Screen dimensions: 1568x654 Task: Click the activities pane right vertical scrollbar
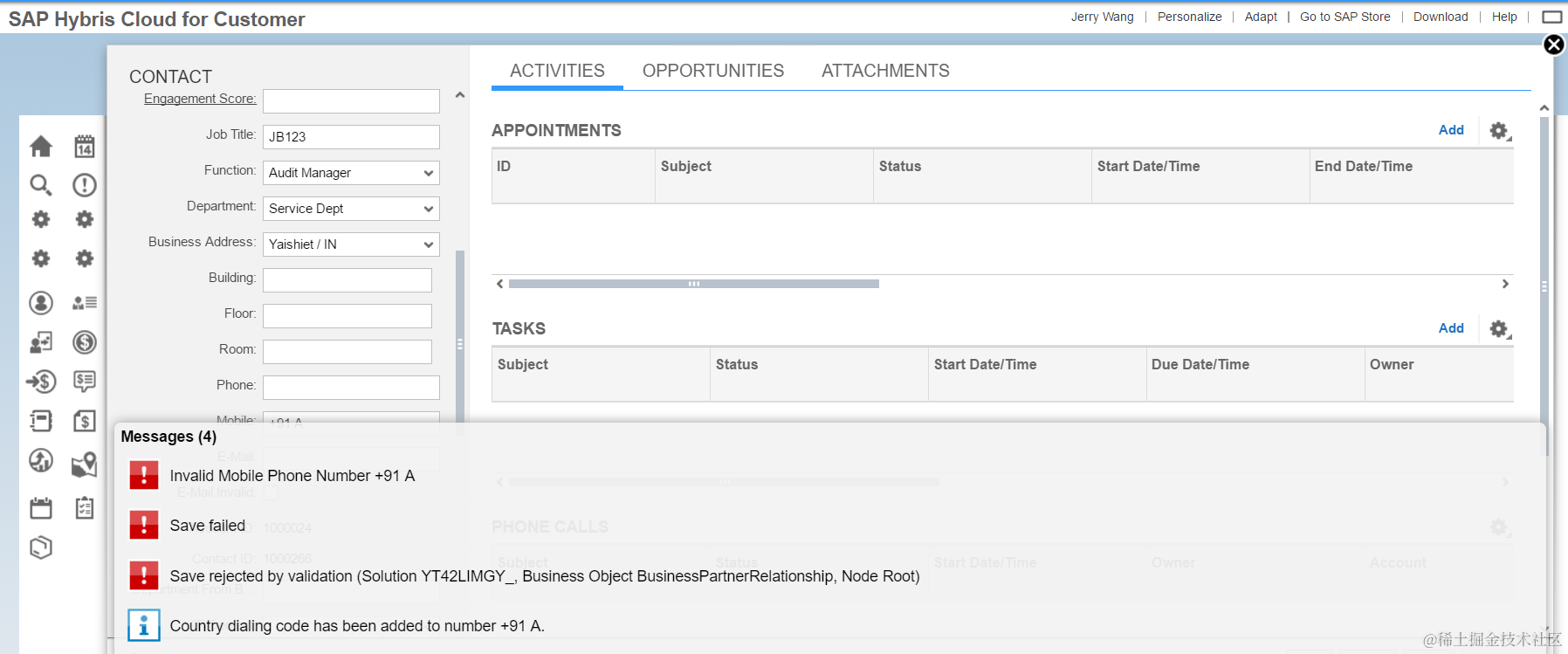(x=1544, y=286)
